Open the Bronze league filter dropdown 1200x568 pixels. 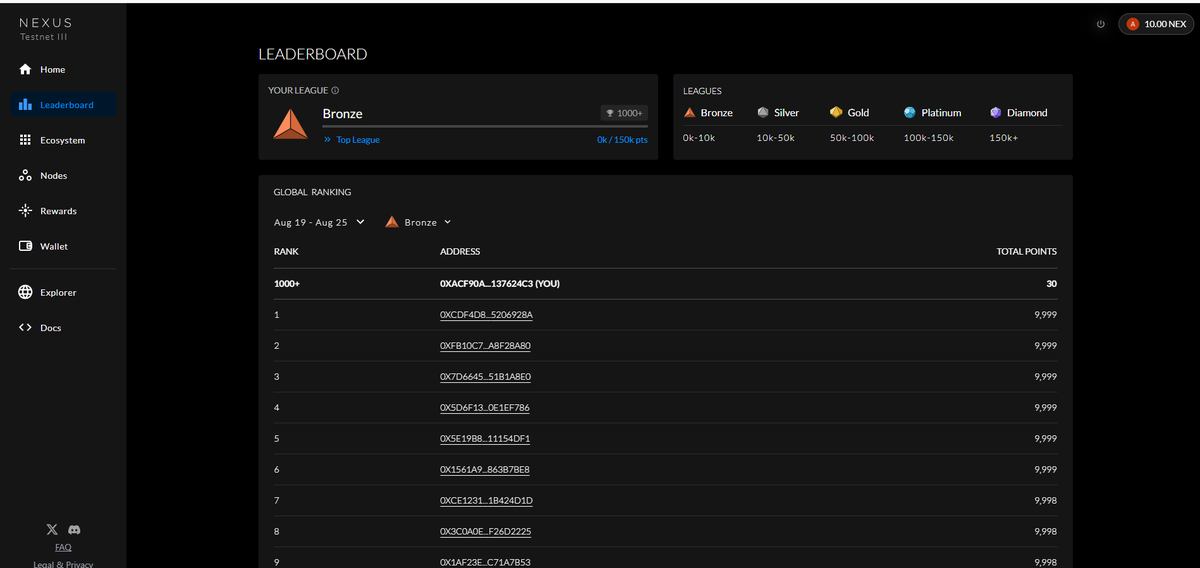coord(419,222)
